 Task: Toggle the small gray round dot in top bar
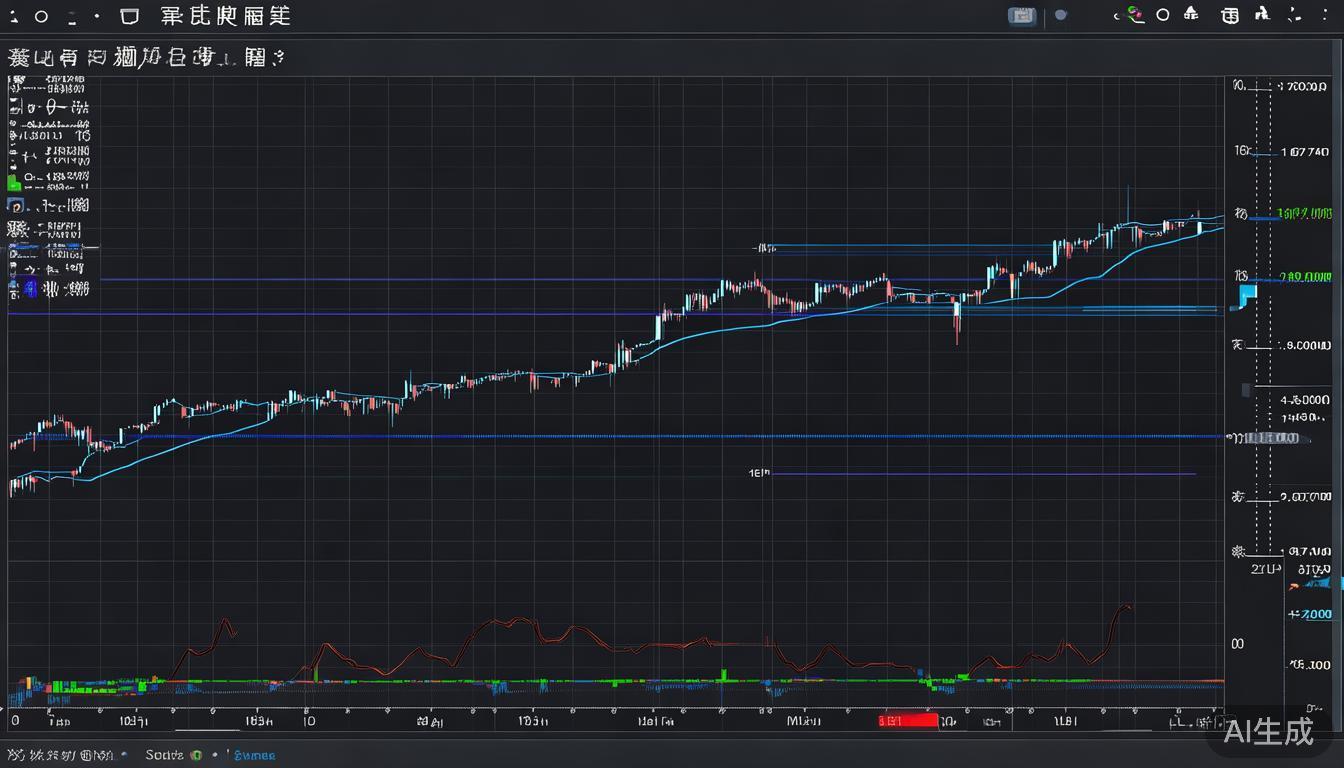tap(1060, 15)
